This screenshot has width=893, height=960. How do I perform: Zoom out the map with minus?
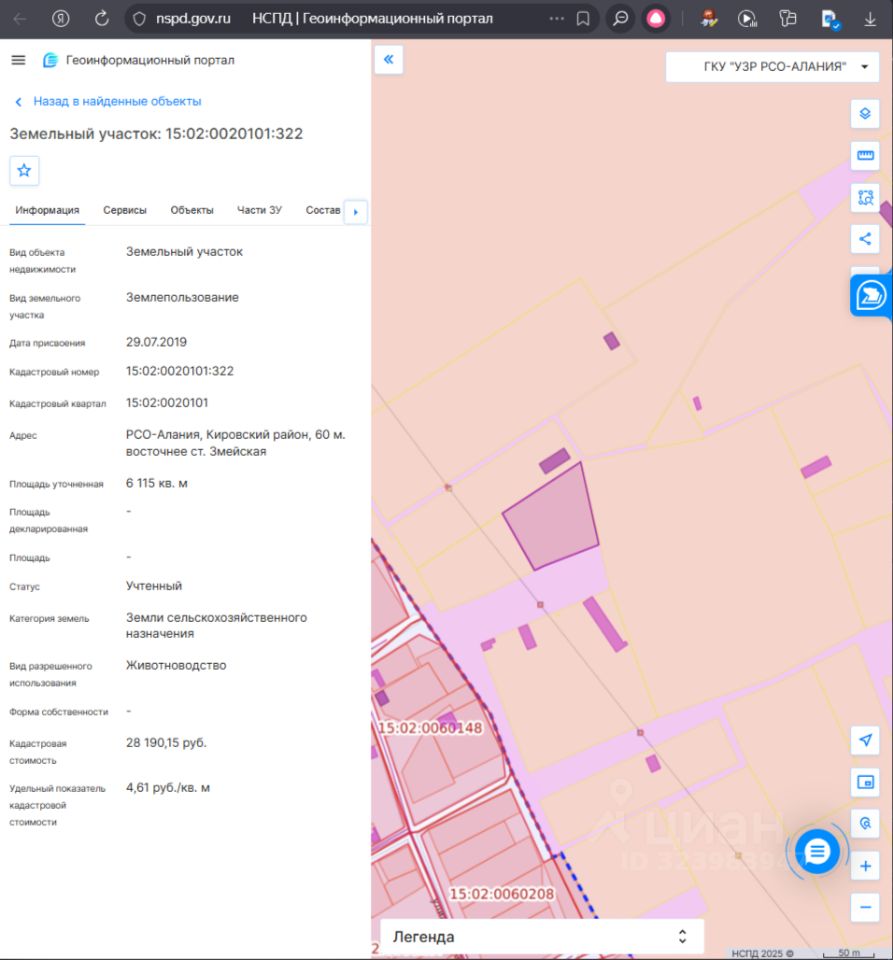click(x=865, y=907)
